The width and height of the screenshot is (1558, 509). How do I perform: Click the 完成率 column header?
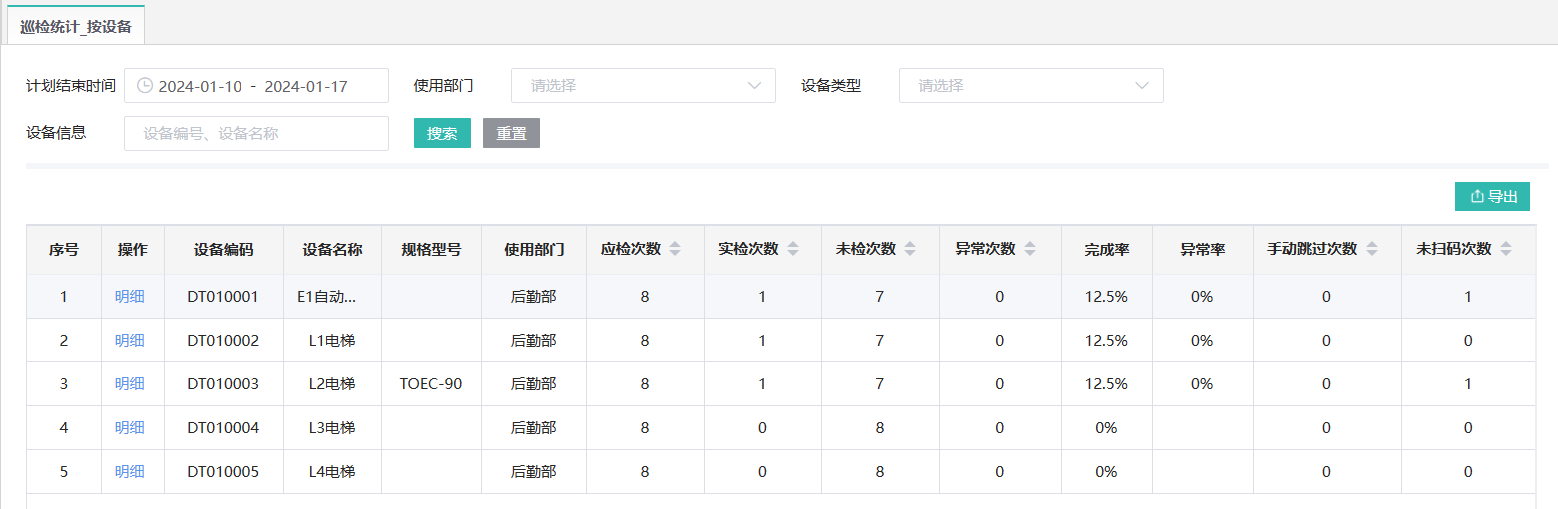tap(1106, 249)
